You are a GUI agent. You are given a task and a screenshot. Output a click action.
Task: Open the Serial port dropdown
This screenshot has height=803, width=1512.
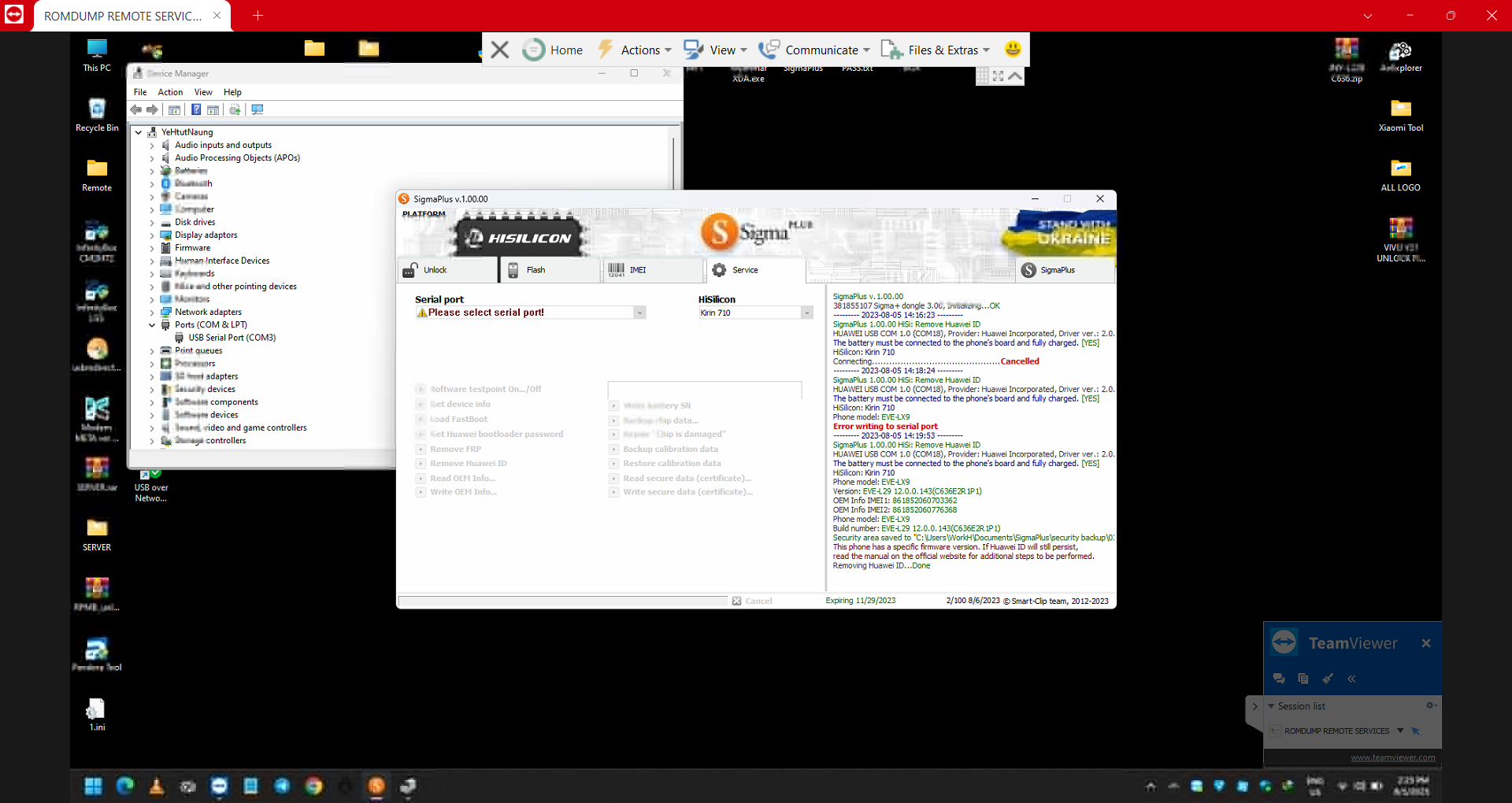639,313
